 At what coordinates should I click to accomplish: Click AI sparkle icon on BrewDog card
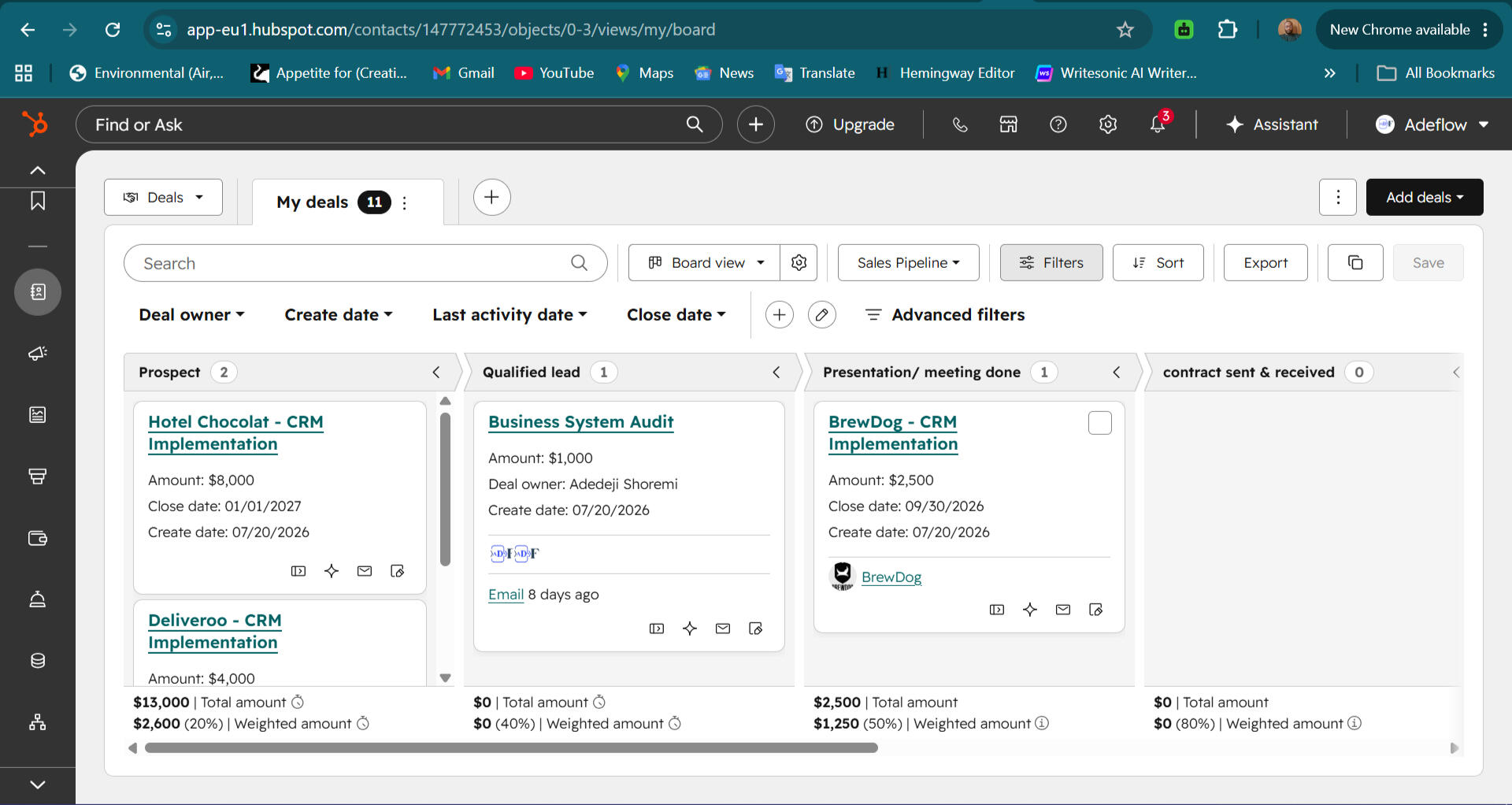tap(1030, 610)
